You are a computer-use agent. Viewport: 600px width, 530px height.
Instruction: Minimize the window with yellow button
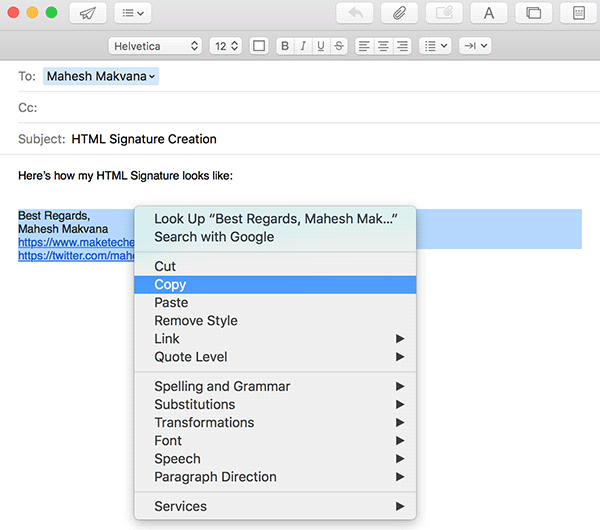coord(33,13)
